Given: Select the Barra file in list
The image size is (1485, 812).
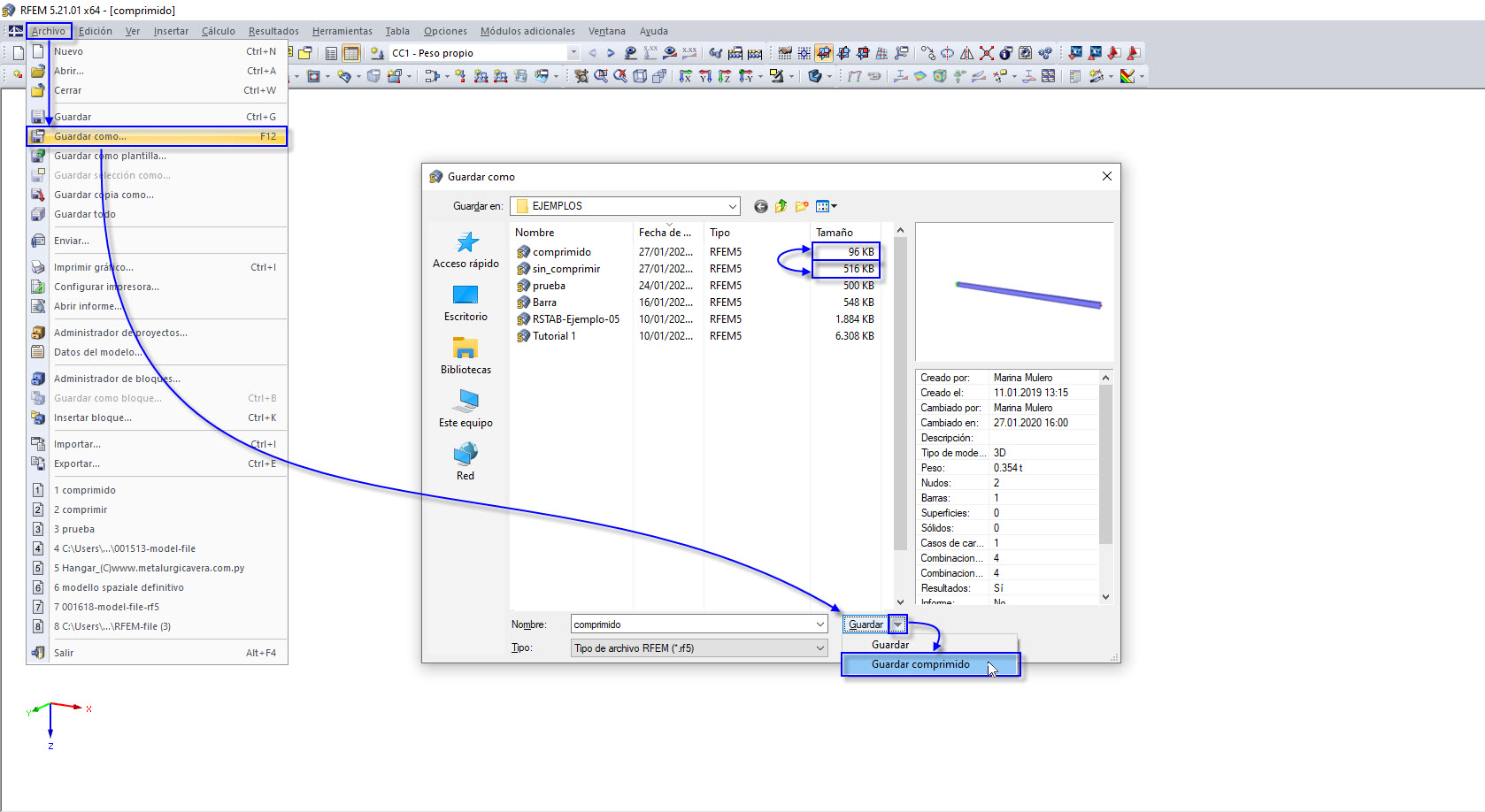Looking at the screenshot, I should coord(544,303).
